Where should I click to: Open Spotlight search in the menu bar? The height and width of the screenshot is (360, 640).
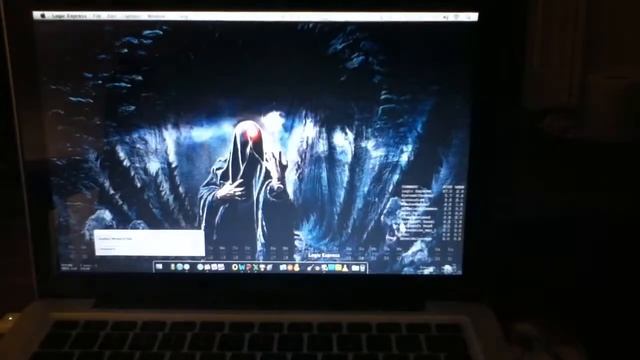pos(469,17)
